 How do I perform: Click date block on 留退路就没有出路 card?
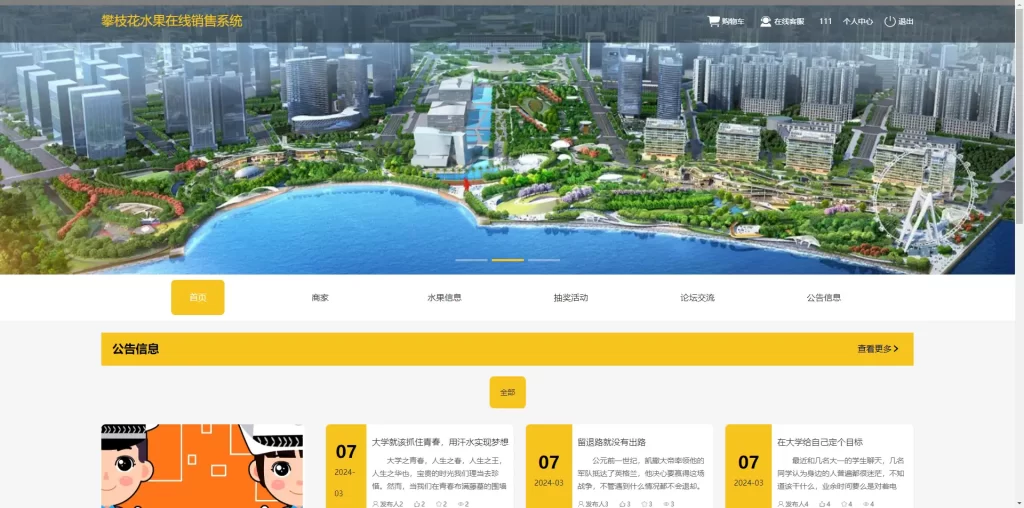click(549, 466)
